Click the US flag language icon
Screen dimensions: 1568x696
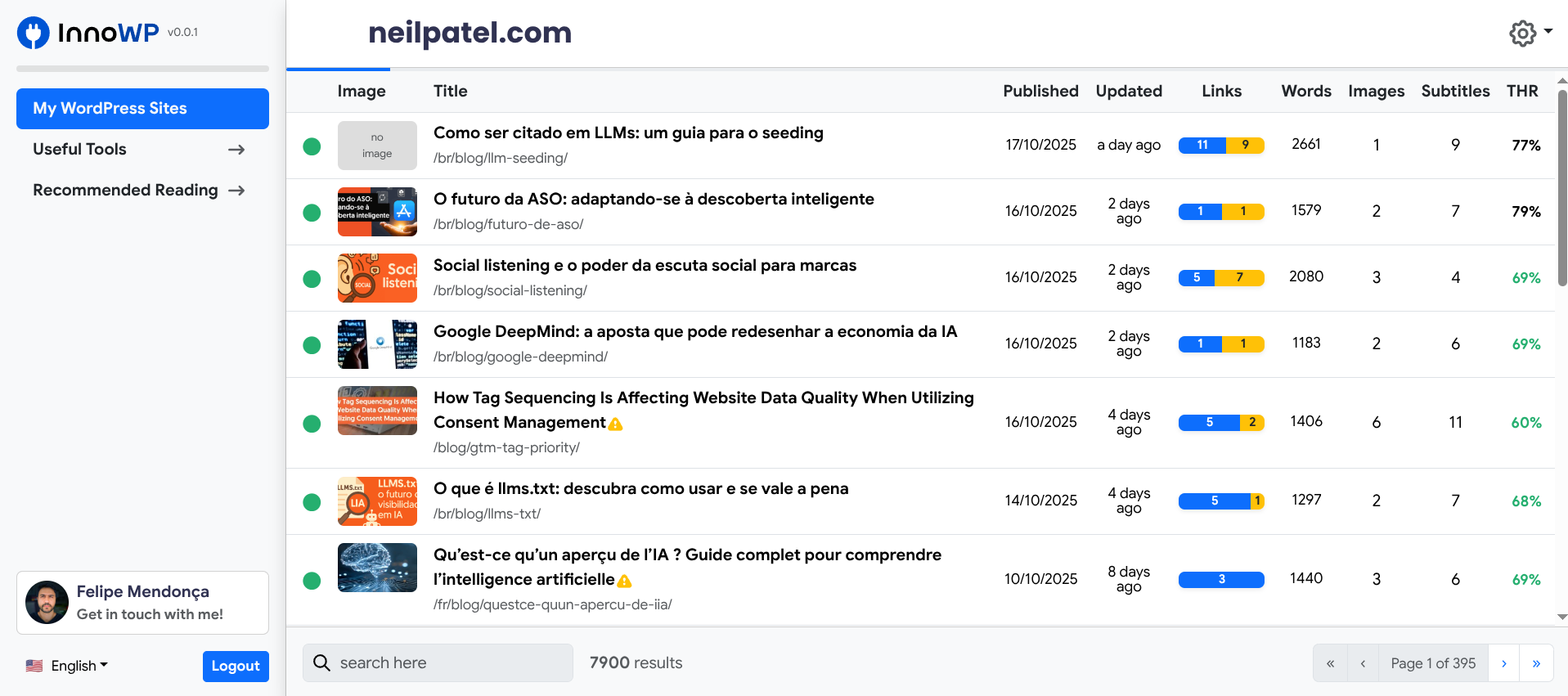34,666
